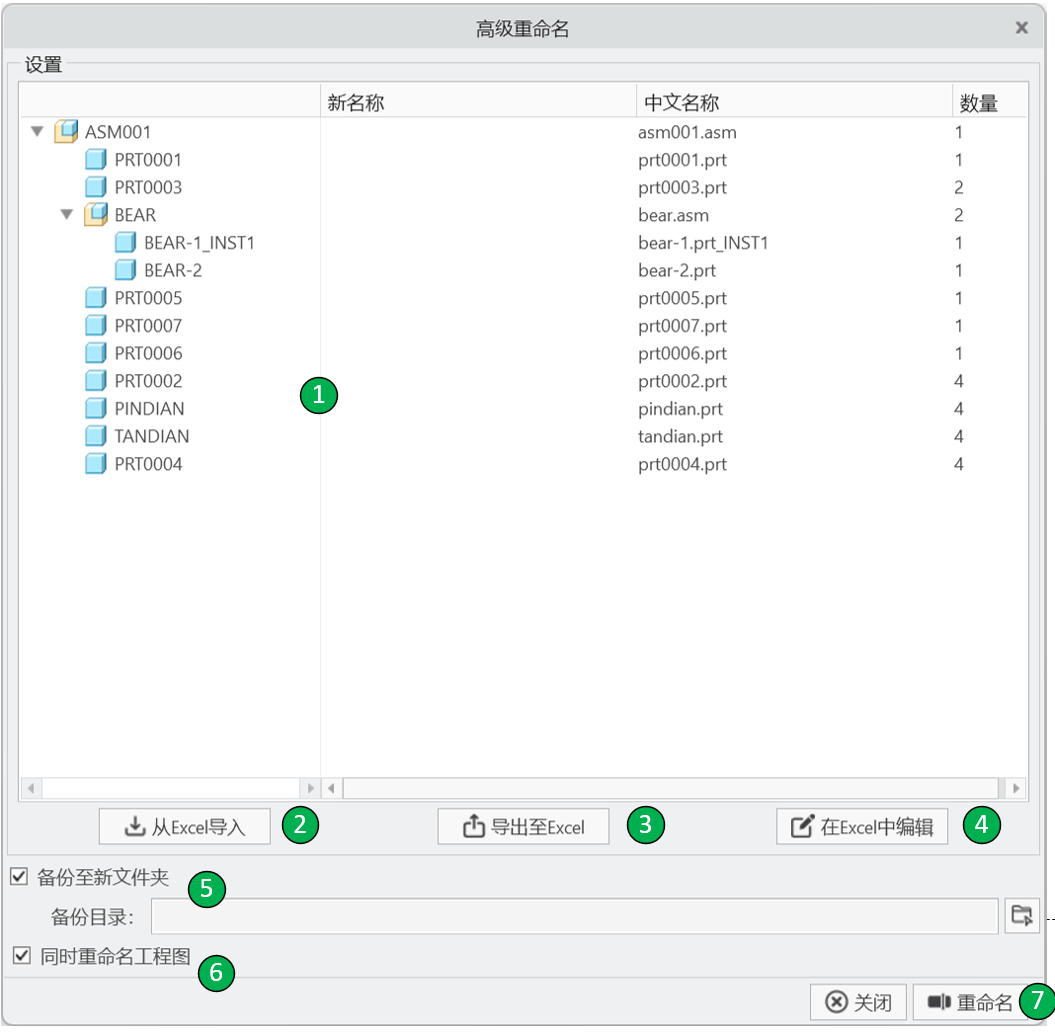Click the PINDIAN part icon
The height and width of the screenshot is (1032, 1055).
[x=95, y=409]
